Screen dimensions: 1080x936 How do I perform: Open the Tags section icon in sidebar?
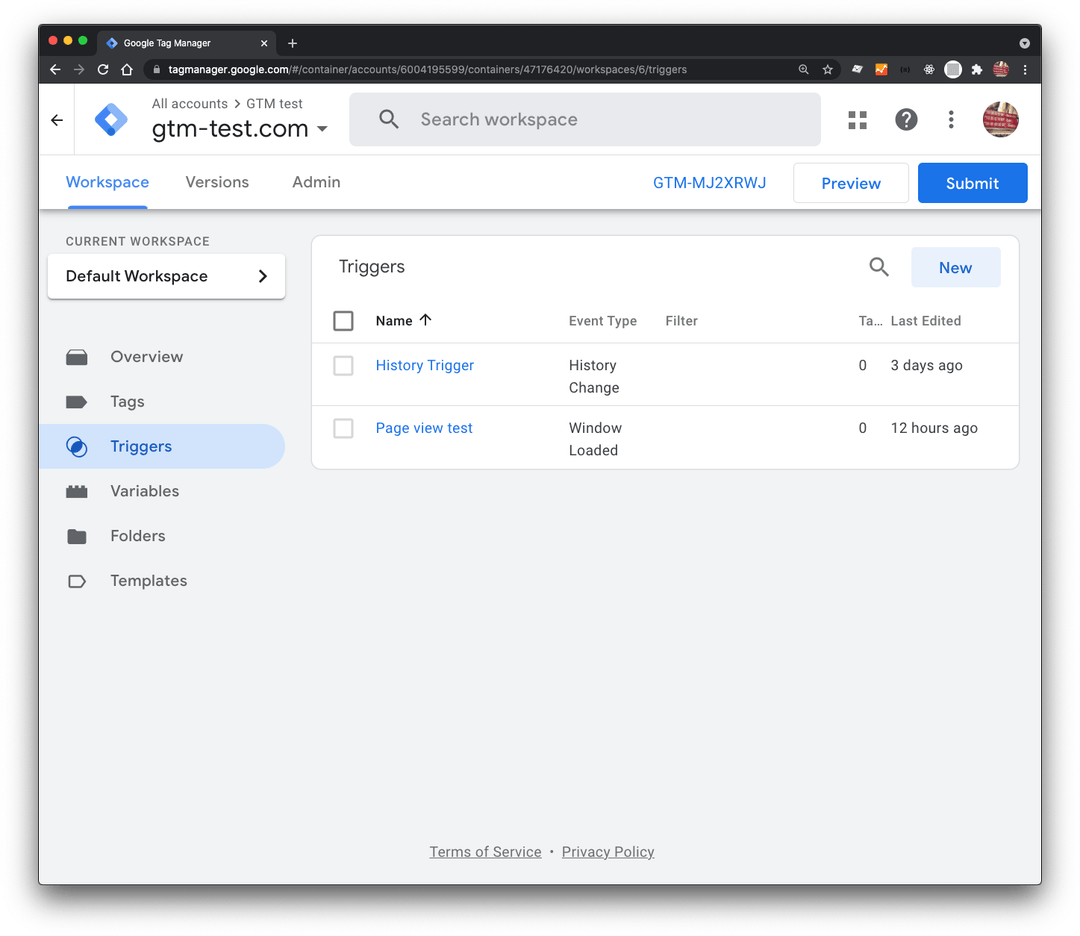click(x=77, y=401)
